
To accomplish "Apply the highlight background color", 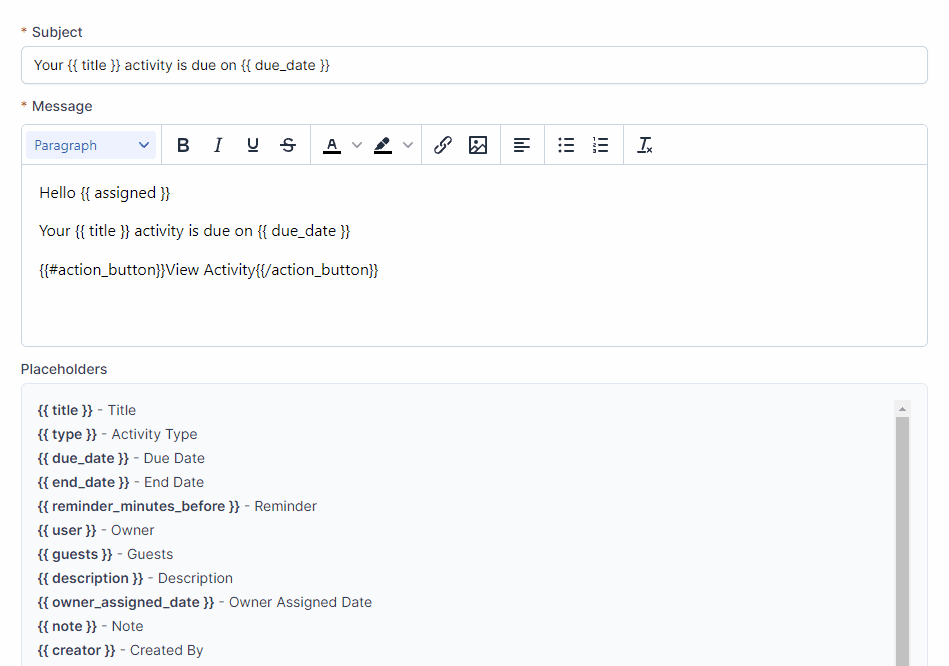I will click(383, 145).
